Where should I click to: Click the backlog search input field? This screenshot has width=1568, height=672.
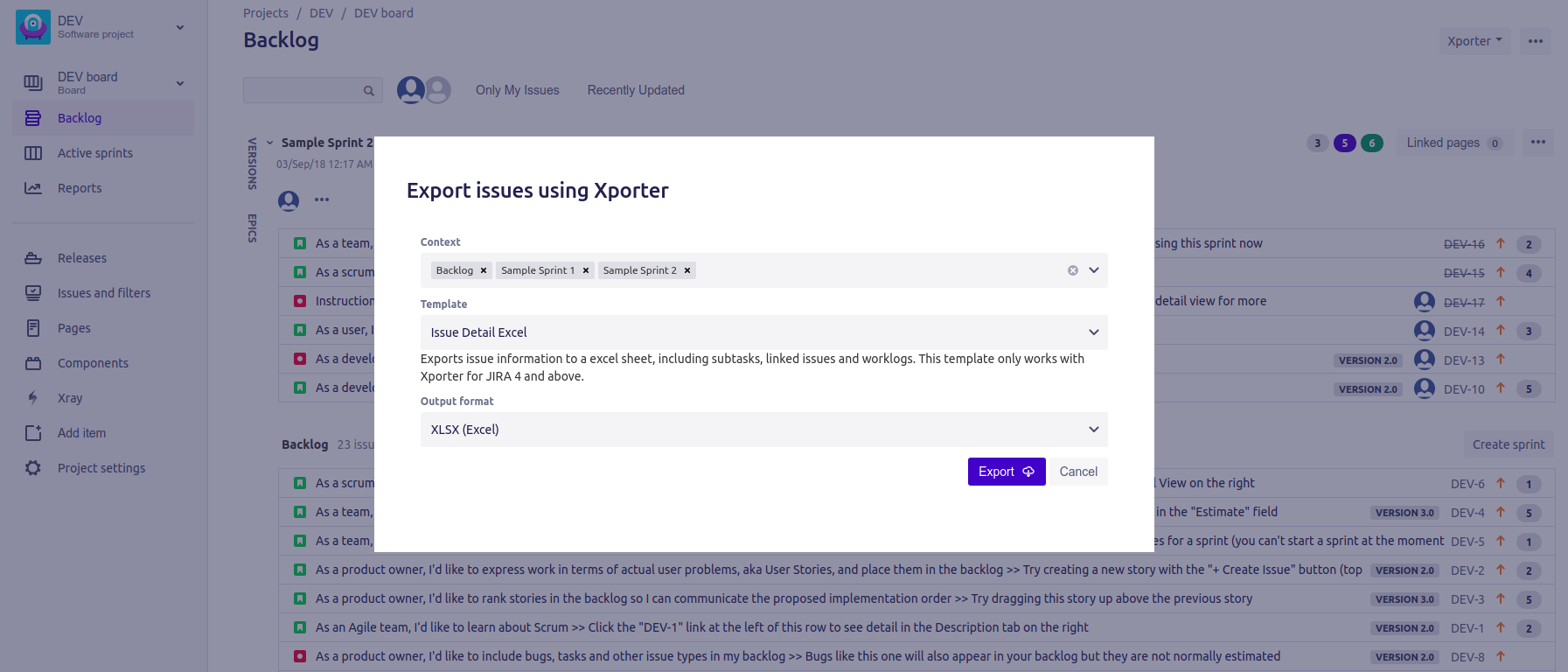coord(302,90)
